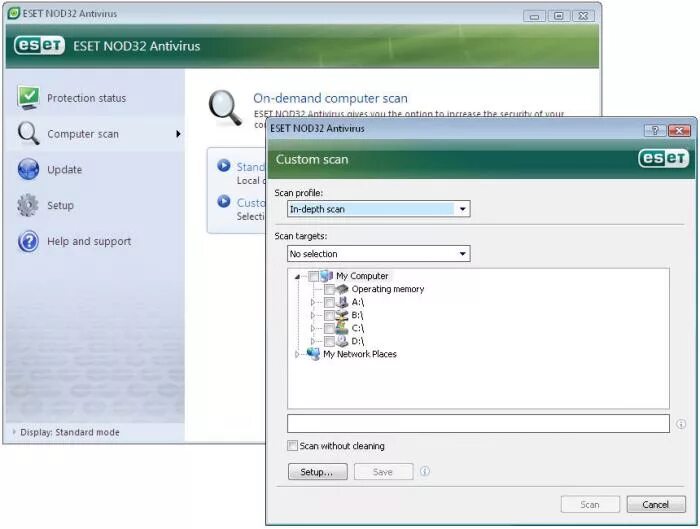Enable Scan without cleaning checkbox
This screenshot has width=700, height=529.
coord(292,446)
